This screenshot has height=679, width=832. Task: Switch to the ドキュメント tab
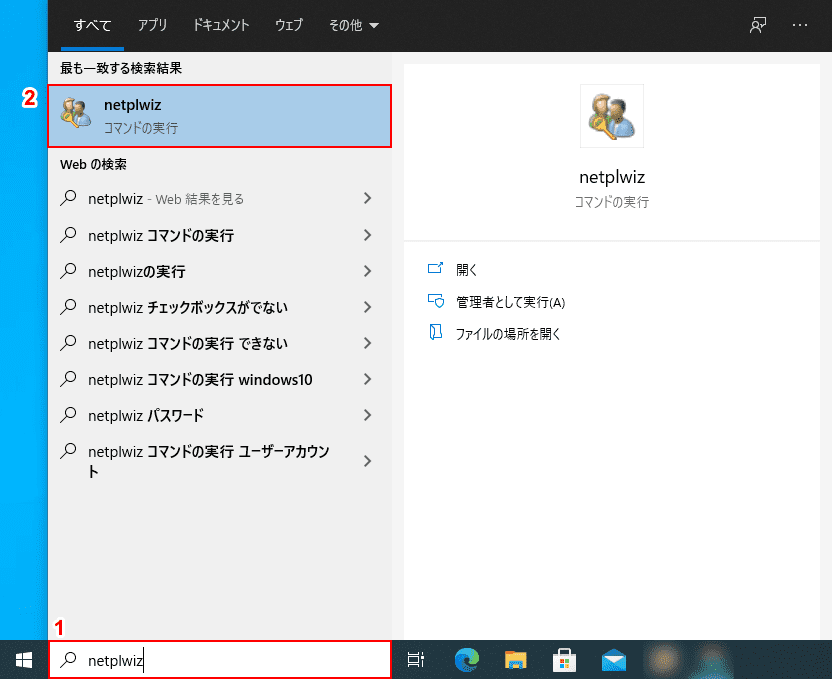click(221, 25)
